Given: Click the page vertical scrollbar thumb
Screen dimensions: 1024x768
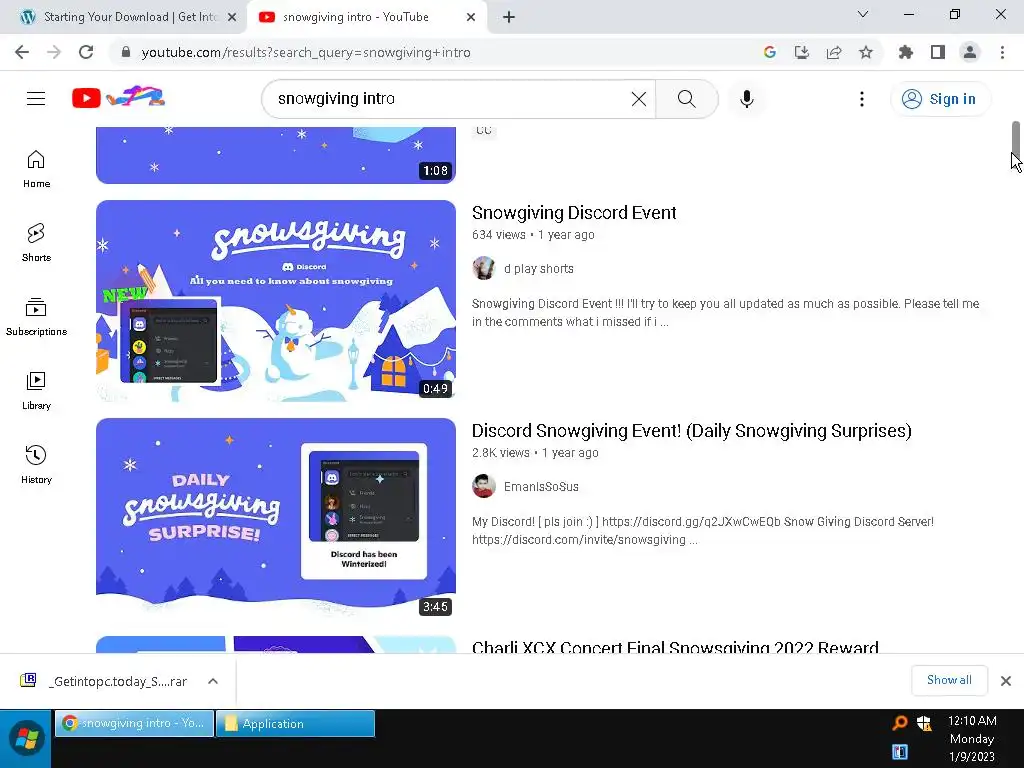Looking at the screenshot, I should click(1016, 140).
